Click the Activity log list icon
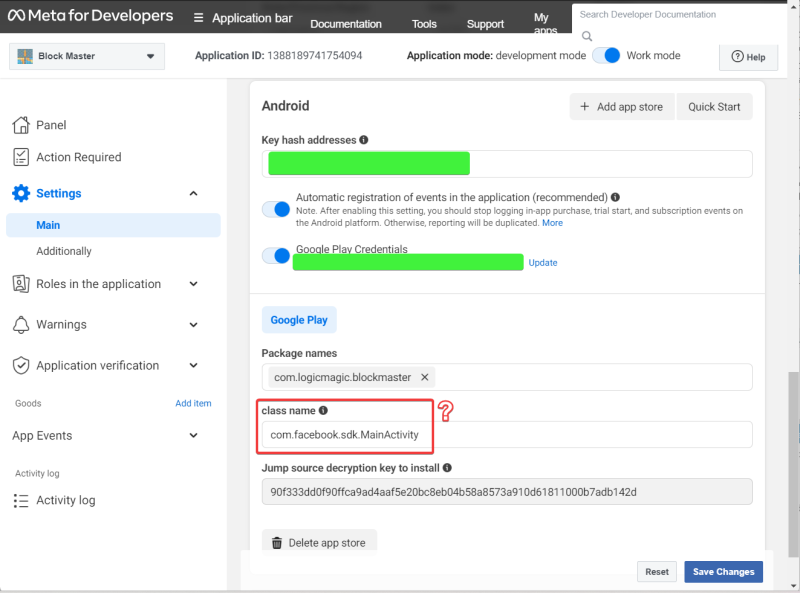The image size is (800, 593). pos(21,501)
